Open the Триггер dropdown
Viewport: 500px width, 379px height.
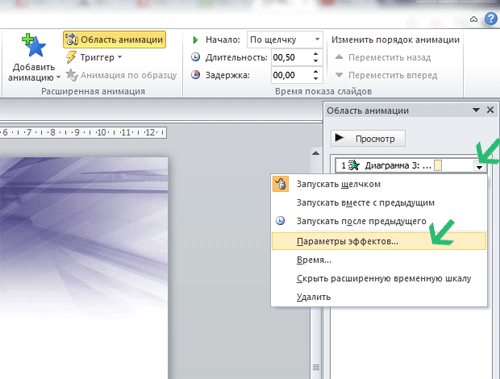click(x=94, y=57)
